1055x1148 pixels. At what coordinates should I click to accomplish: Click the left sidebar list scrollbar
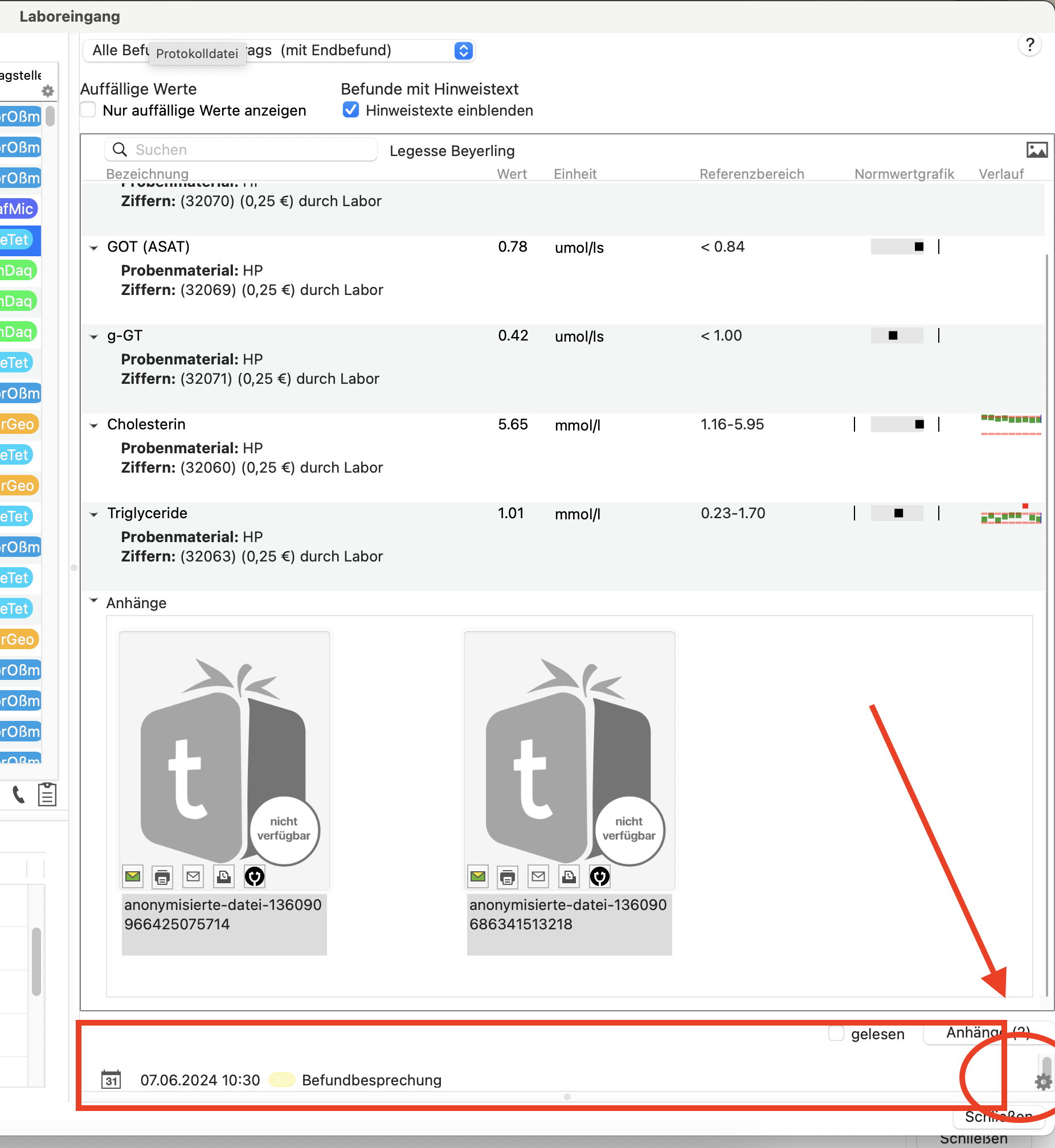click(x=50, y=116)
